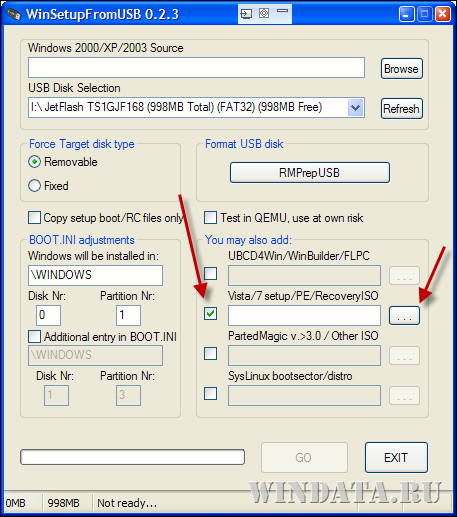Click the progress bar next to GO
457x517 pixels.
point(132,457)
